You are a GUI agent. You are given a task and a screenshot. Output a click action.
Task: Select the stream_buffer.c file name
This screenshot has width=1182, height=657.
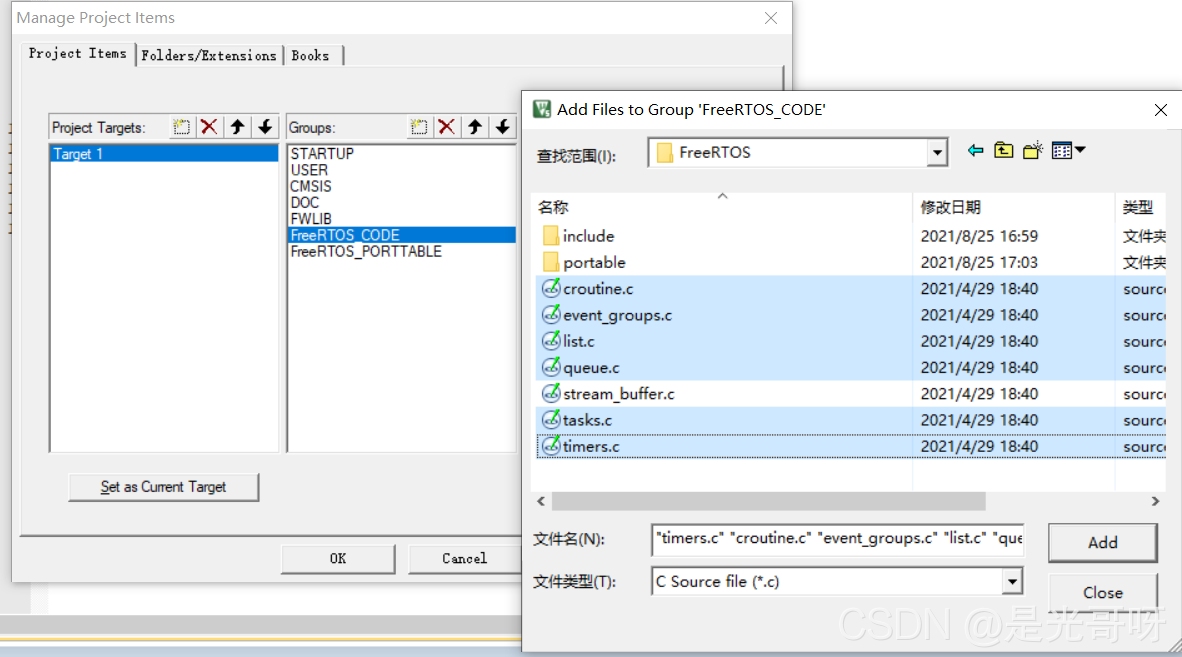pos(619,394)
